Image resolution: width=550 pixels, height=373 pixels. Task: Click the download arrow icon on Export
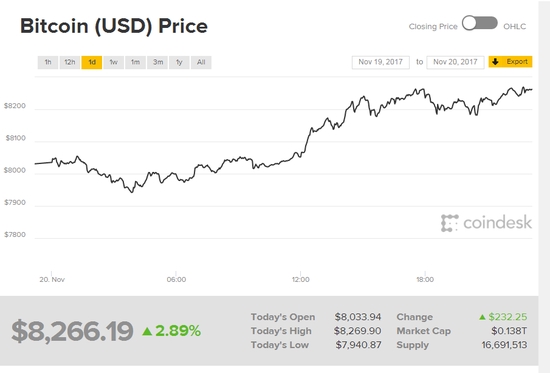tap(495, 62)
